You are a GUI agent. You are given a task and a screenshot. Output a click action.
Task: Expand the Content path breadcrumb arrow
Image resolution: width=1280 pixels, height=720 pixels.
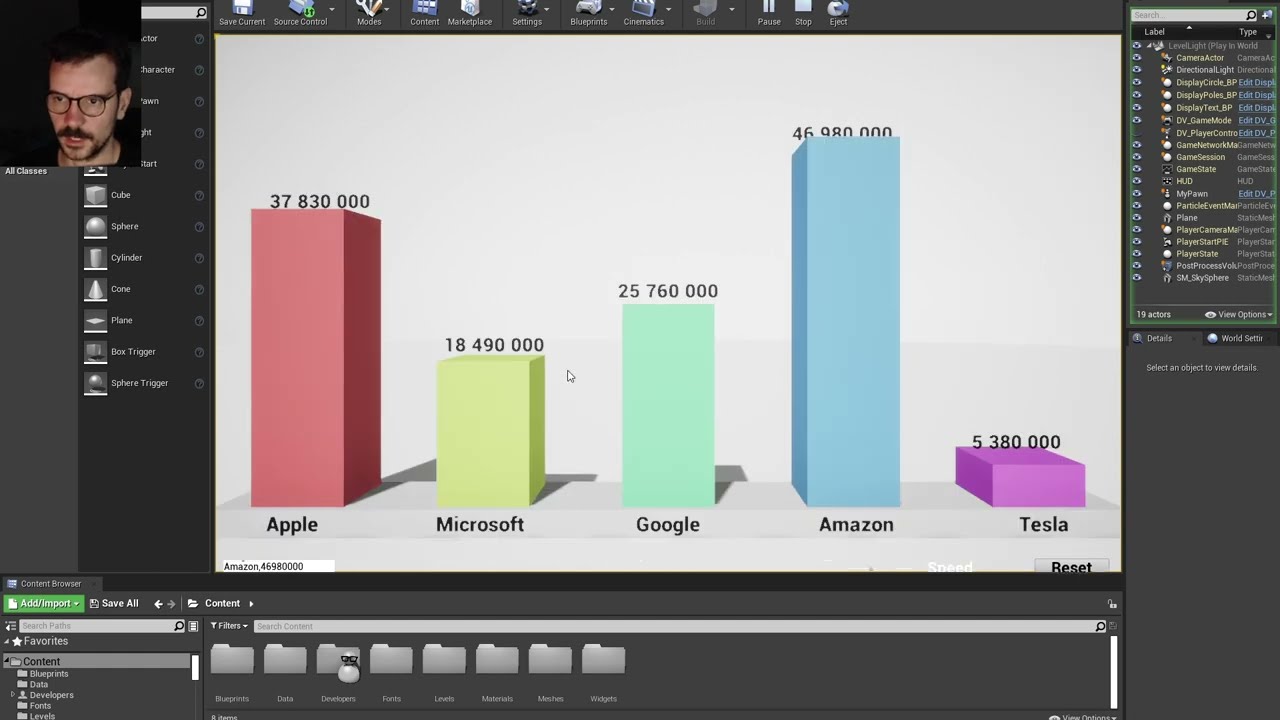pos(251,604)
